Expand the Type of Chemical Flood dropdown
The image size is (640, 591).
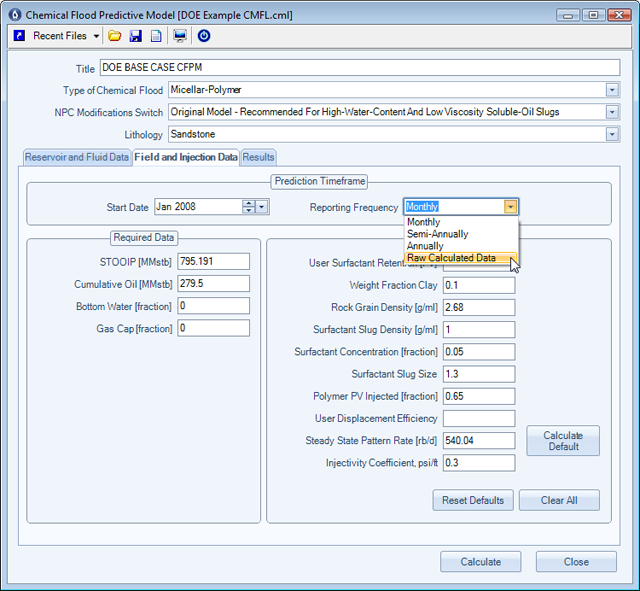point(612,90)
